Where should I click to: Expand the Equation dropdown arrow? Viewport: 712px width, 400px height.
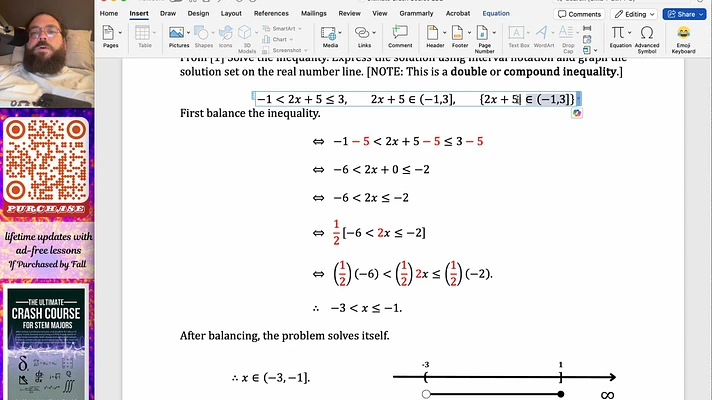tap(629, 33)
